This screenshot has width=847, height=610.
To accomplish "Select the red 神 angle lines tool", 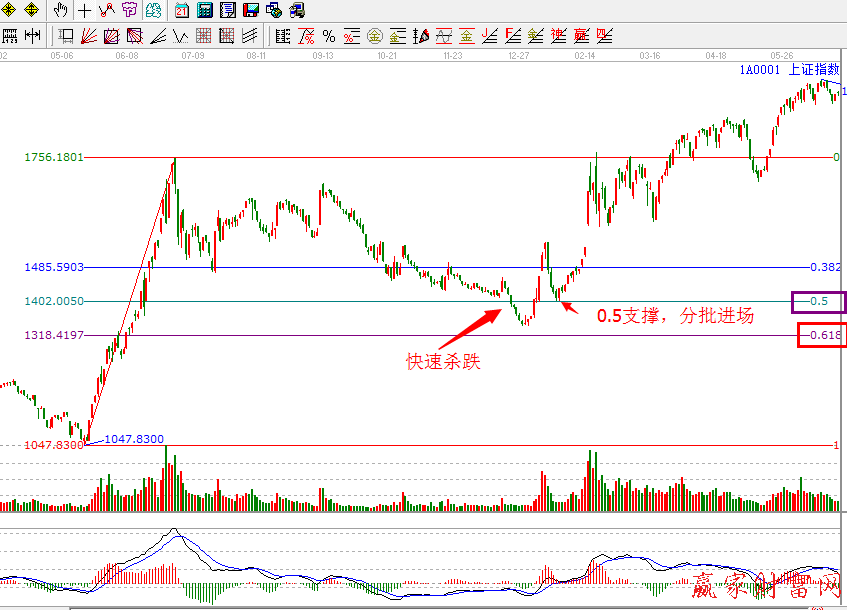I will pyautogui.click(x=559, y=36).
